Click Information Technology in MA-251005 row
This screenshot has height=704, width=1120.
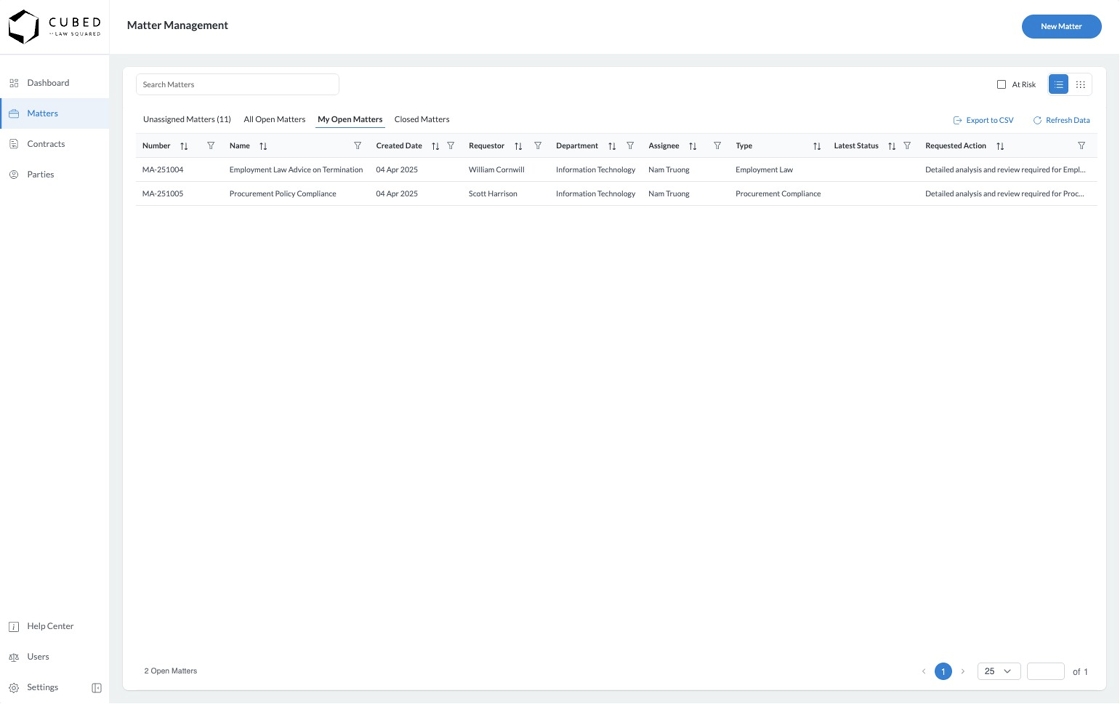[596, 193]
